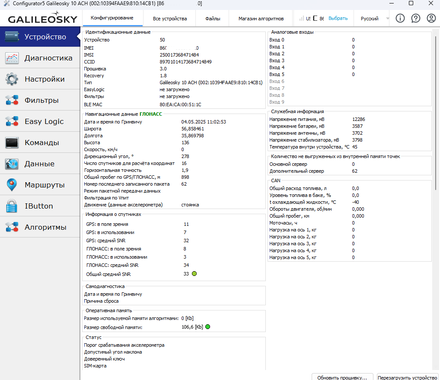This screenshot has height=380, width=440.
Task: Open the Маршруты map pin icon
Action: point(12,185)
